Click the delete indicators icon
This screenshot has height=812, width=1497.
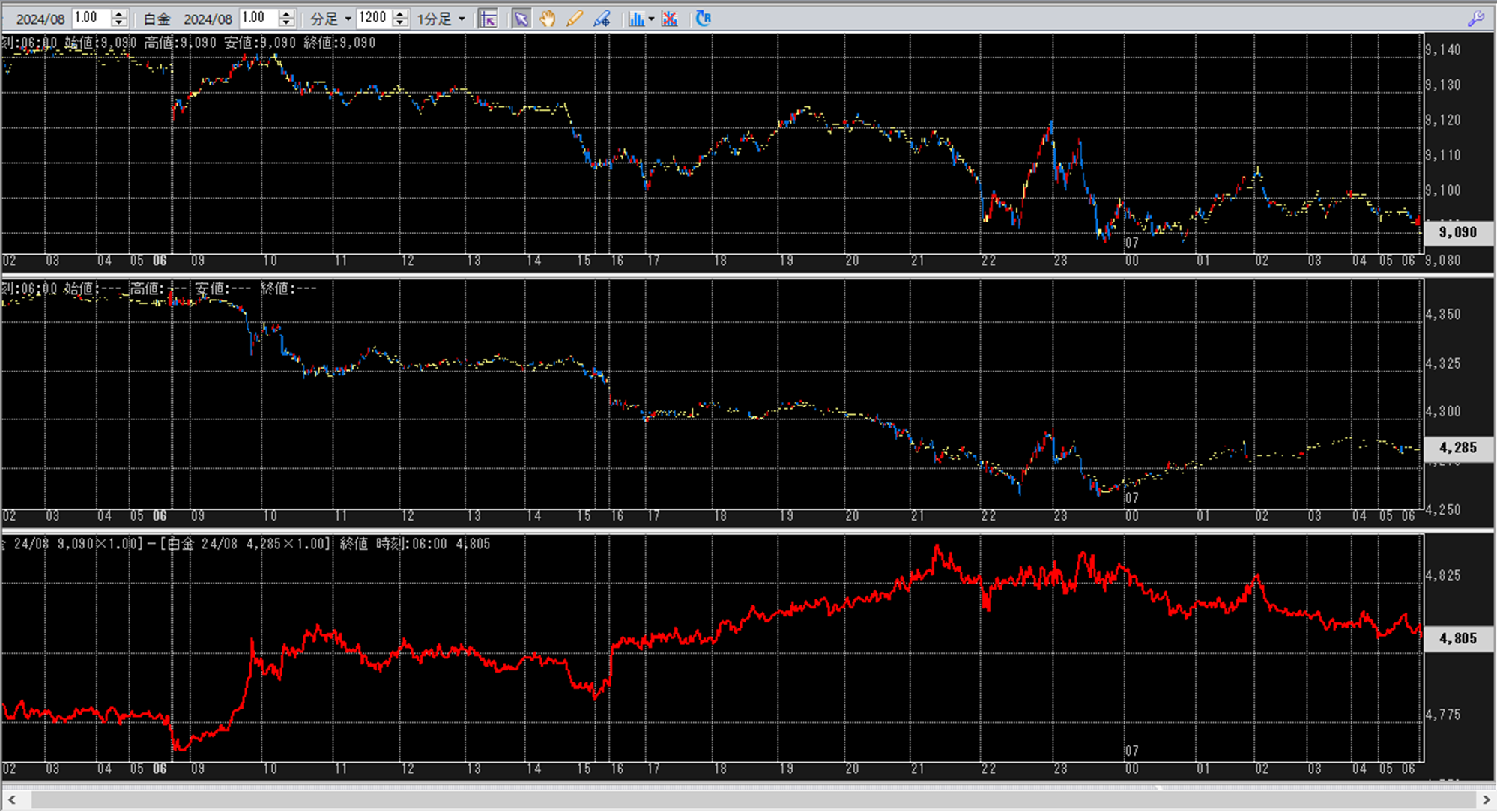point(670,19)
